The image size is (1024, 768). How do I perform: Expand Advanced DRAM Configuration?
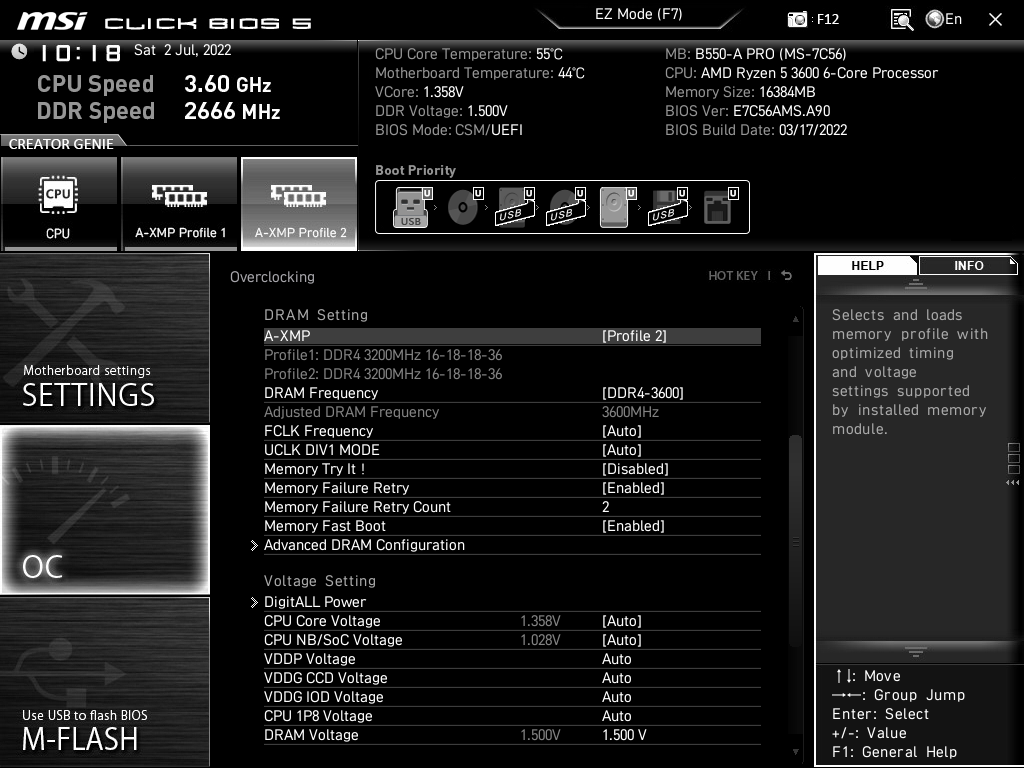tap(364, 545)
